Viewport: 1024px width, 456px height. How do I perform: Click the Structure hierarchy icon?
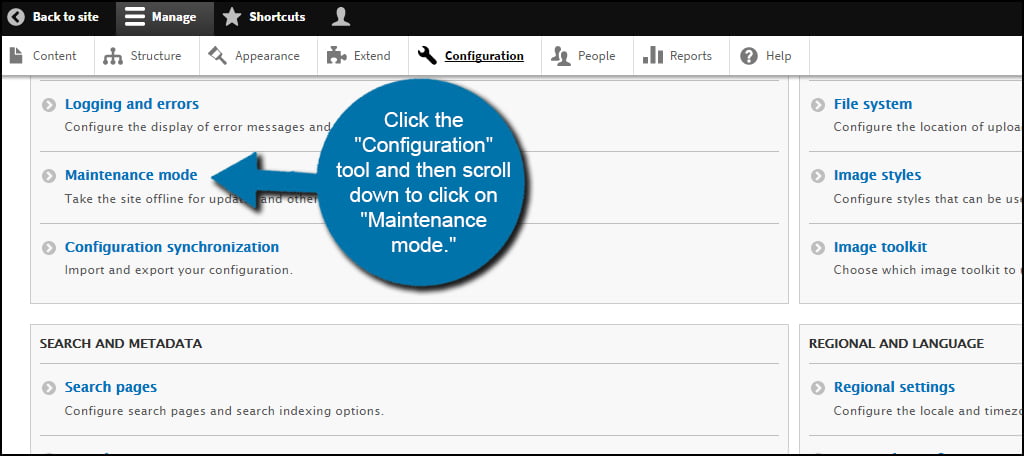[113, 56]
